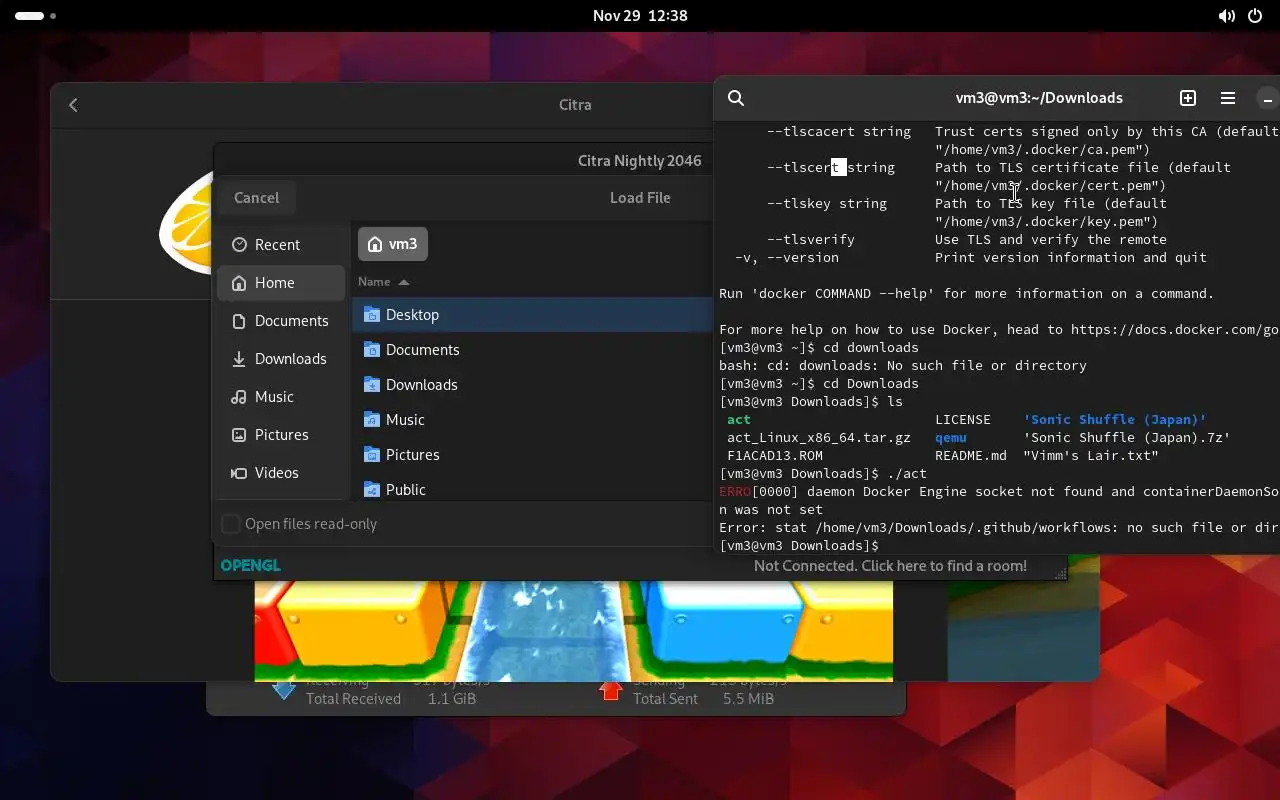
Task: Click qemu directory name in terminal listing
Action: coord(951,438)
